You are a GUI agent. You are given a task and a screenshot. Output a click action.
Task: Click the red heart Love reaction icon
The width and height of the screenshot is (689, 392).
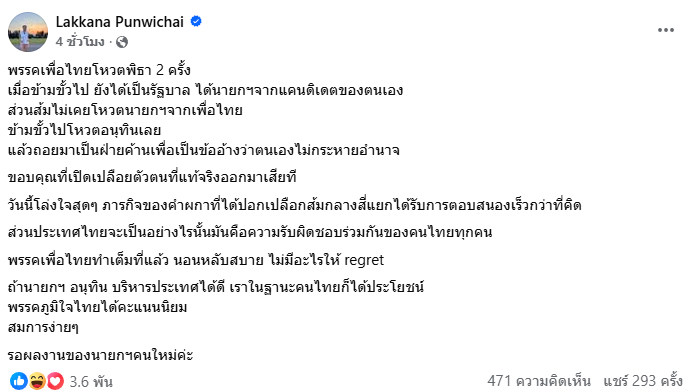[x=55, y=381]
